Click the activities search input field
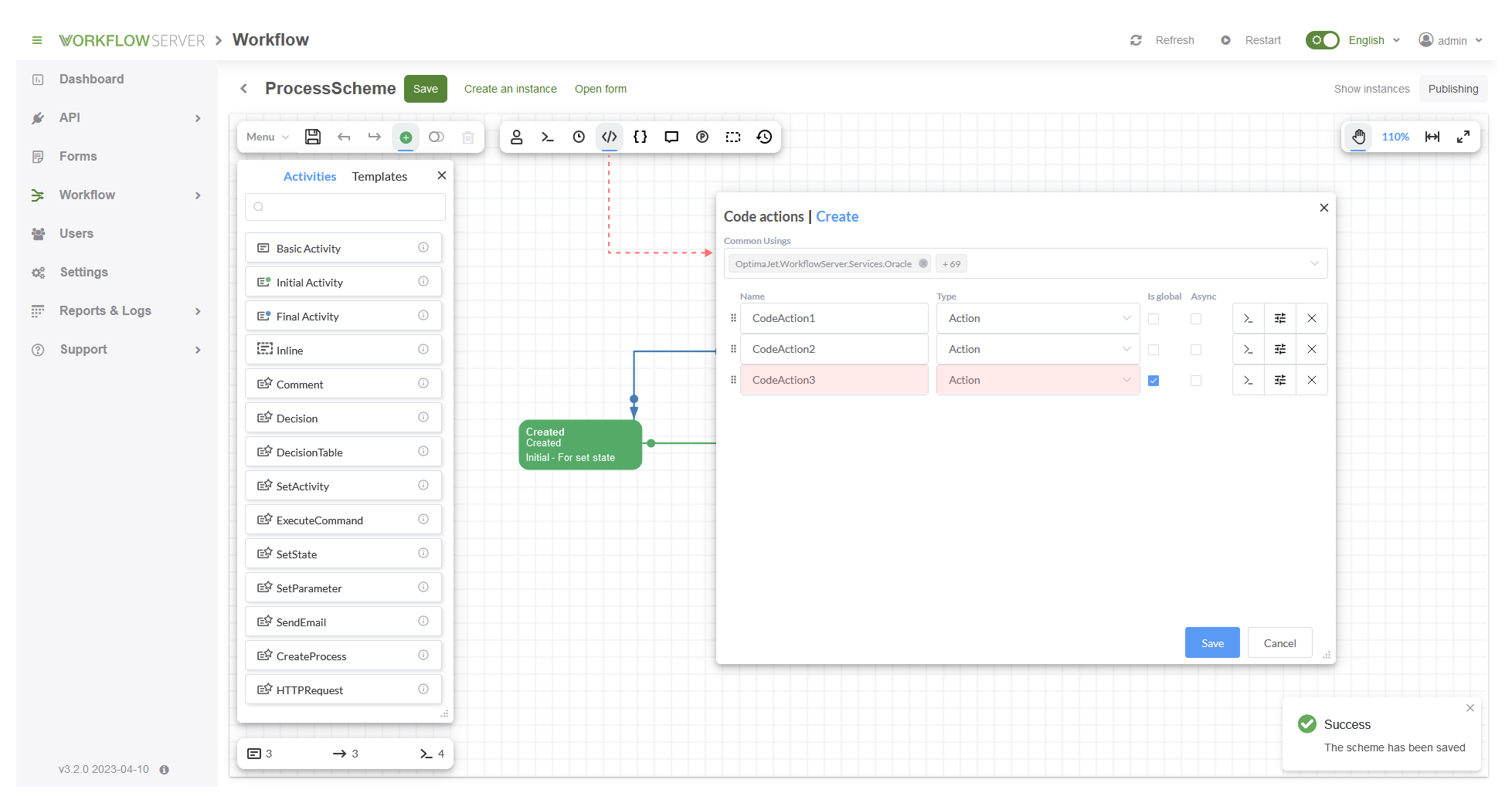The image size is (1512, 810). 345,207
